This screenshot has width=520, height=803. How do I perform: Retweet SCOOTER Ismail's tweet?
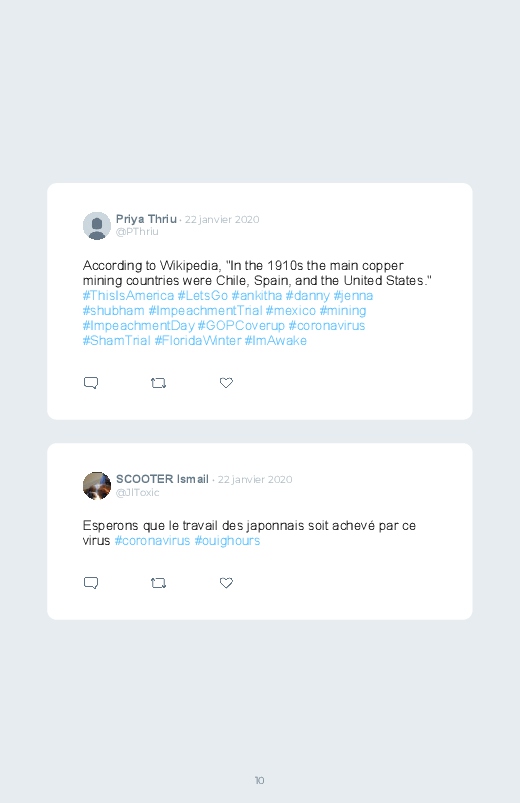coord(158,583)
